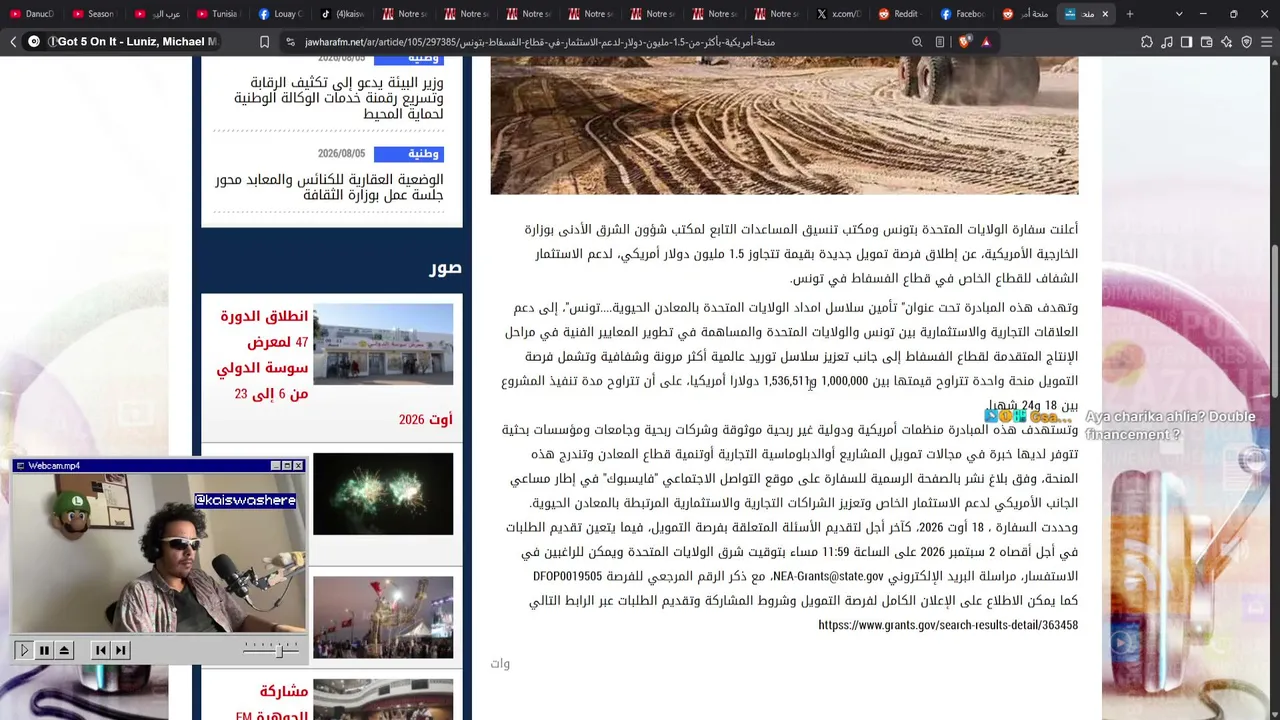Click the 2026/08/05 date above الوضعية العقارية
The width and height of the screenshot is (1280, 720).
click(341, 154)
